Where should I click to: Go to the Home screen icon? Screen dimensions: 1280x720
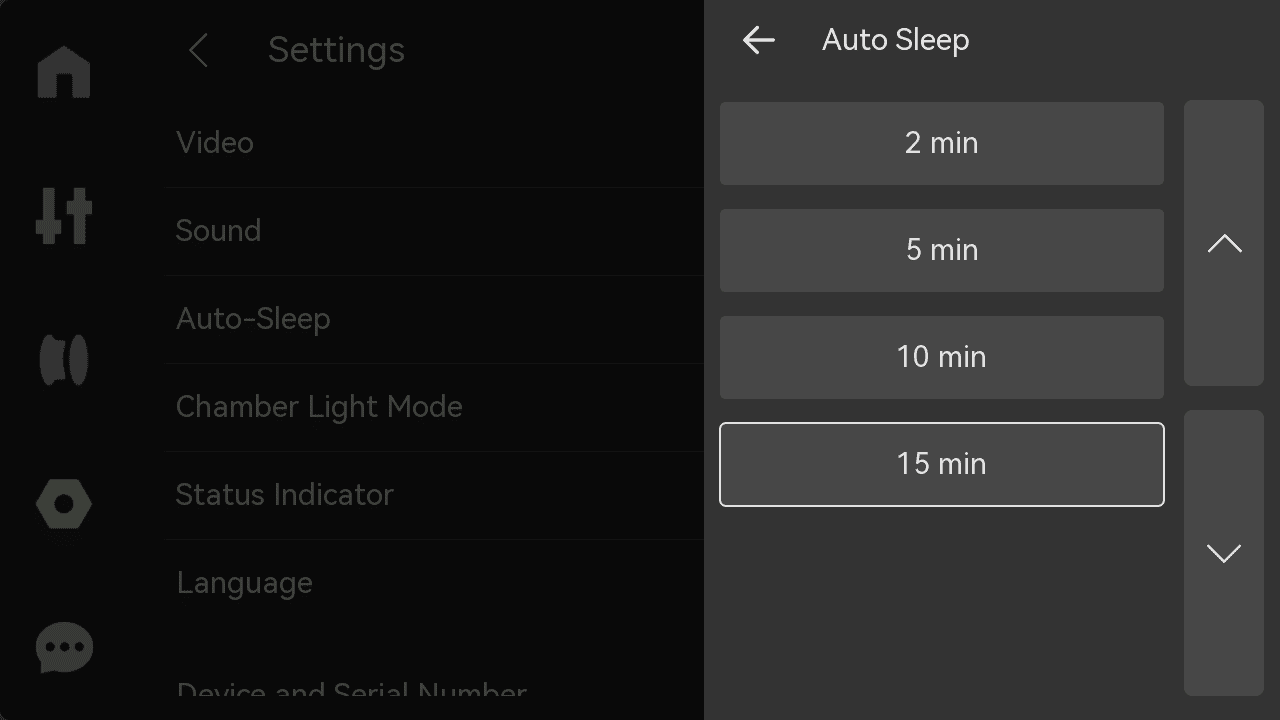click(64, 72)
